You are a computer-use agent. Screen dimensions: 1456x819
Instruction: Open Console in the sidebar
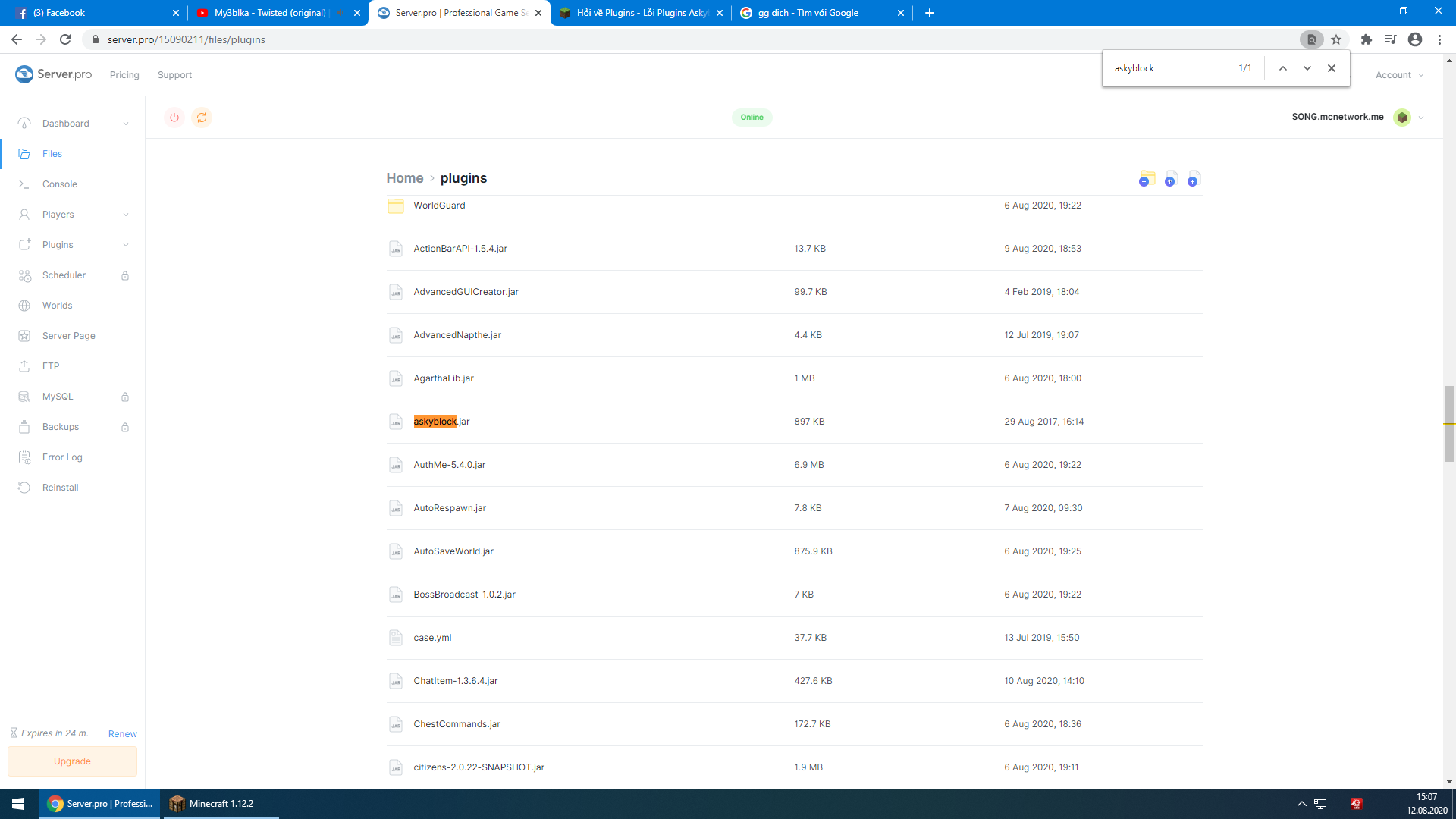click(60, 184)
